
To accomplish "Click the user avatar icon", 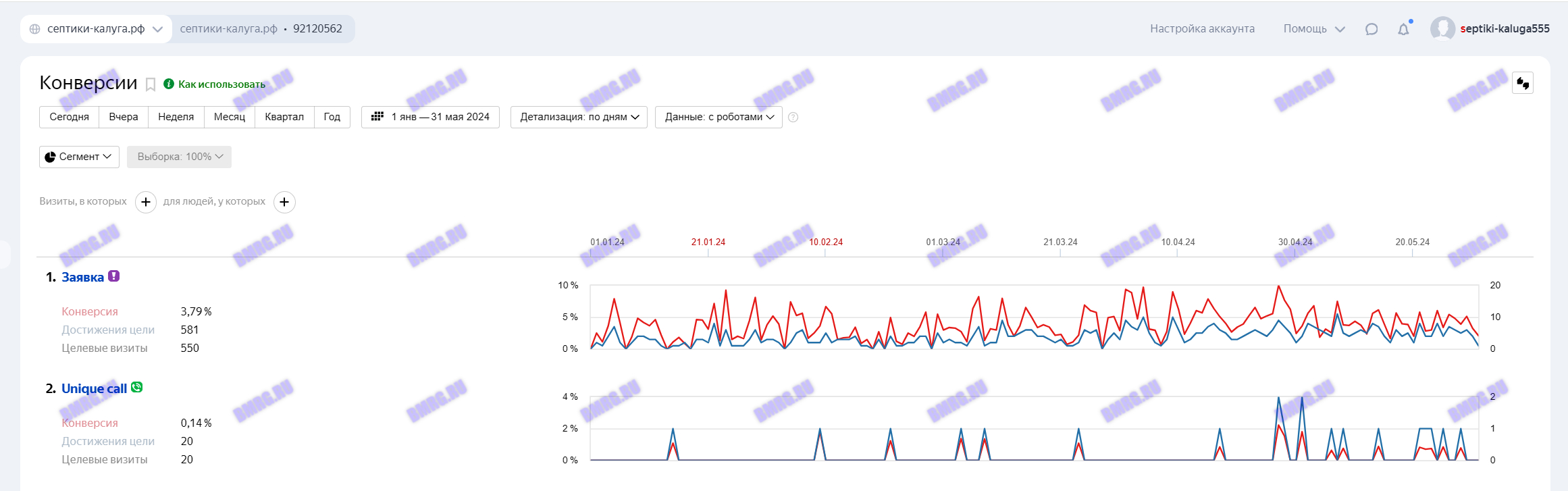I will pos(1442,29).
